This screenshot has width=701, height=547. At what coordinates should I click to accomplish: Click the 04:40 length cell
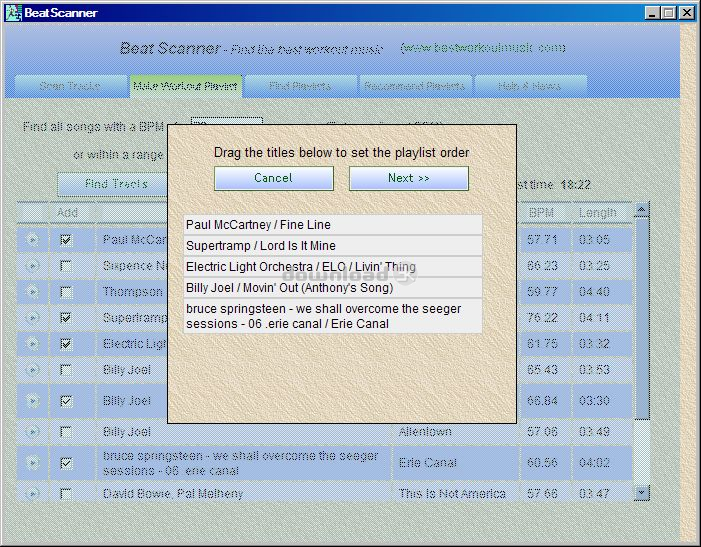[x=602, y=292]
